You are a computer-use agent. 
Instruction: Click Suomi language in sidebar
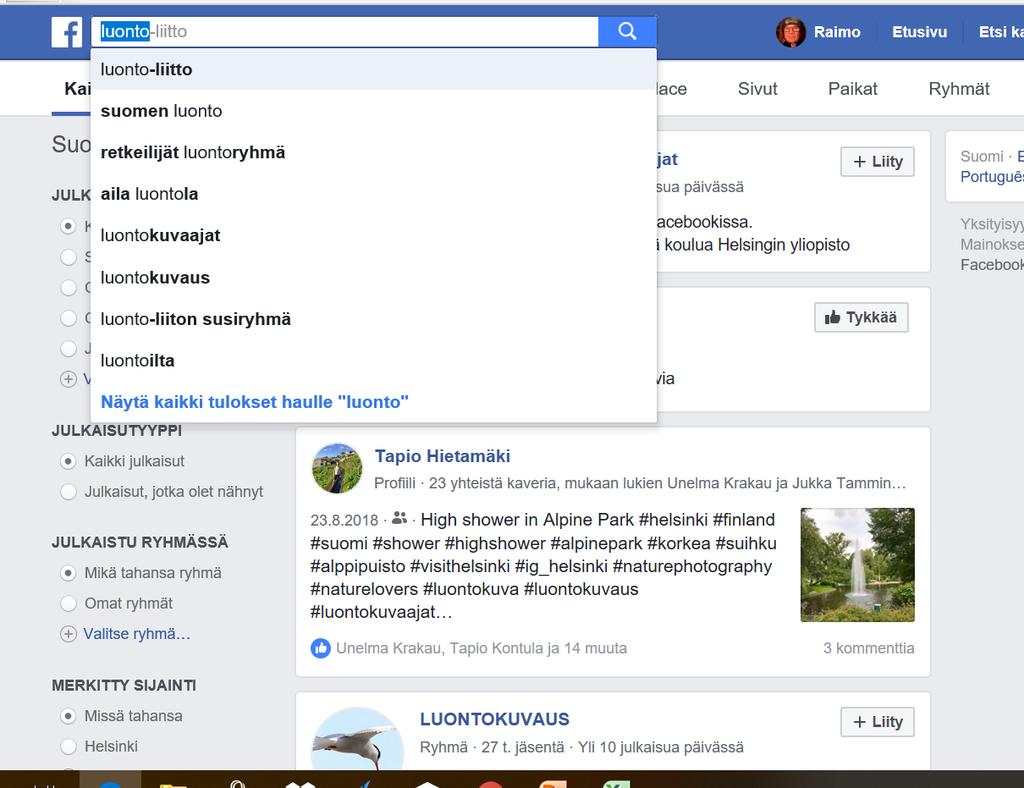click(981, 157)
